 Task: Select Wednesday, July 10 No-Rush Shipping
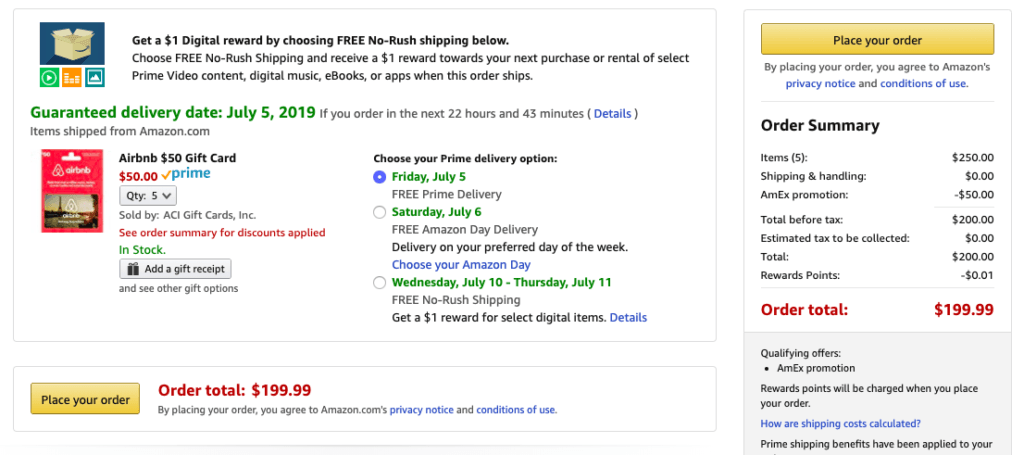379,283
